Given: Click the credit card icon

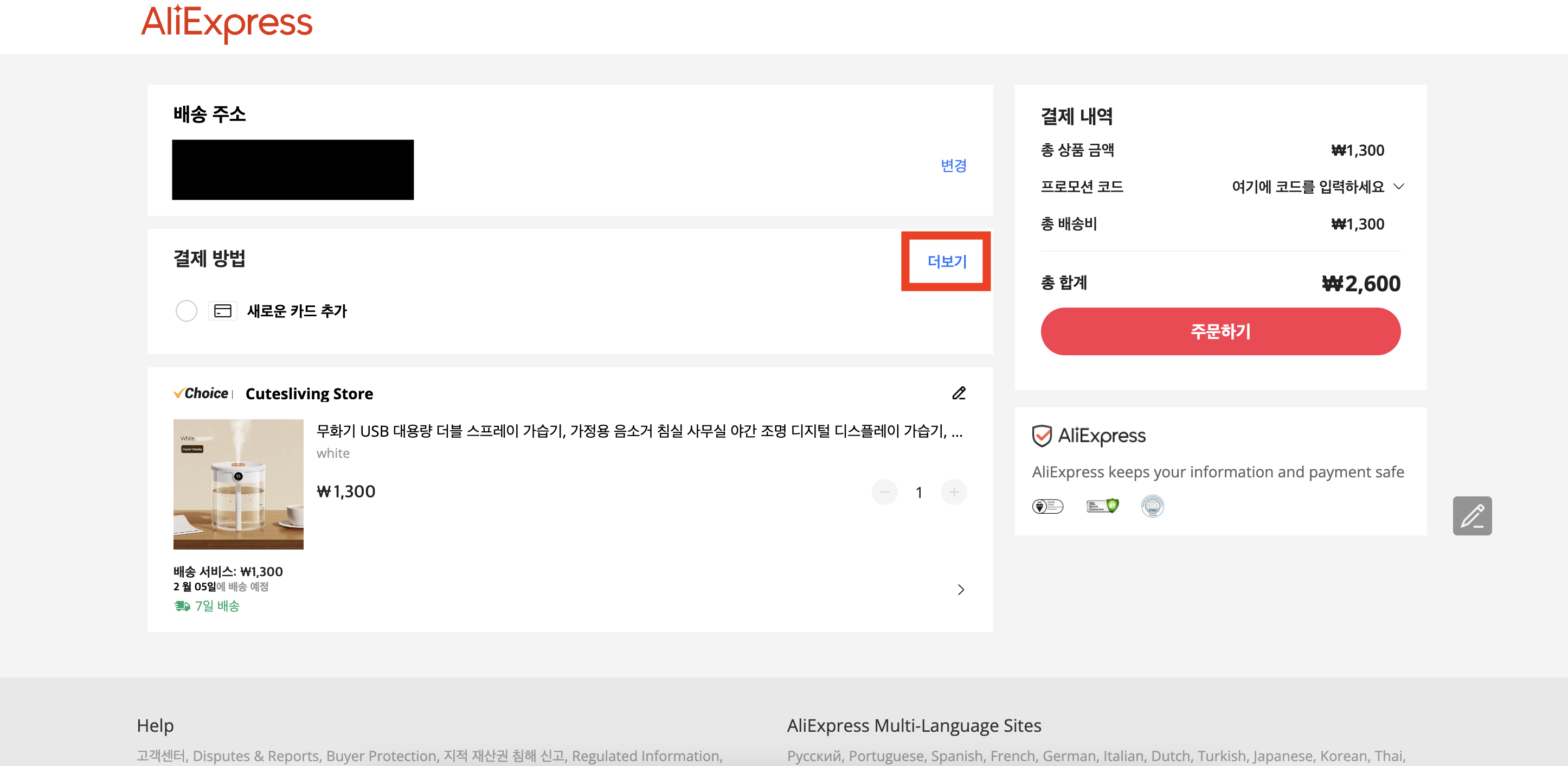Looking at the screenshot, I should [x=223, y=311].
